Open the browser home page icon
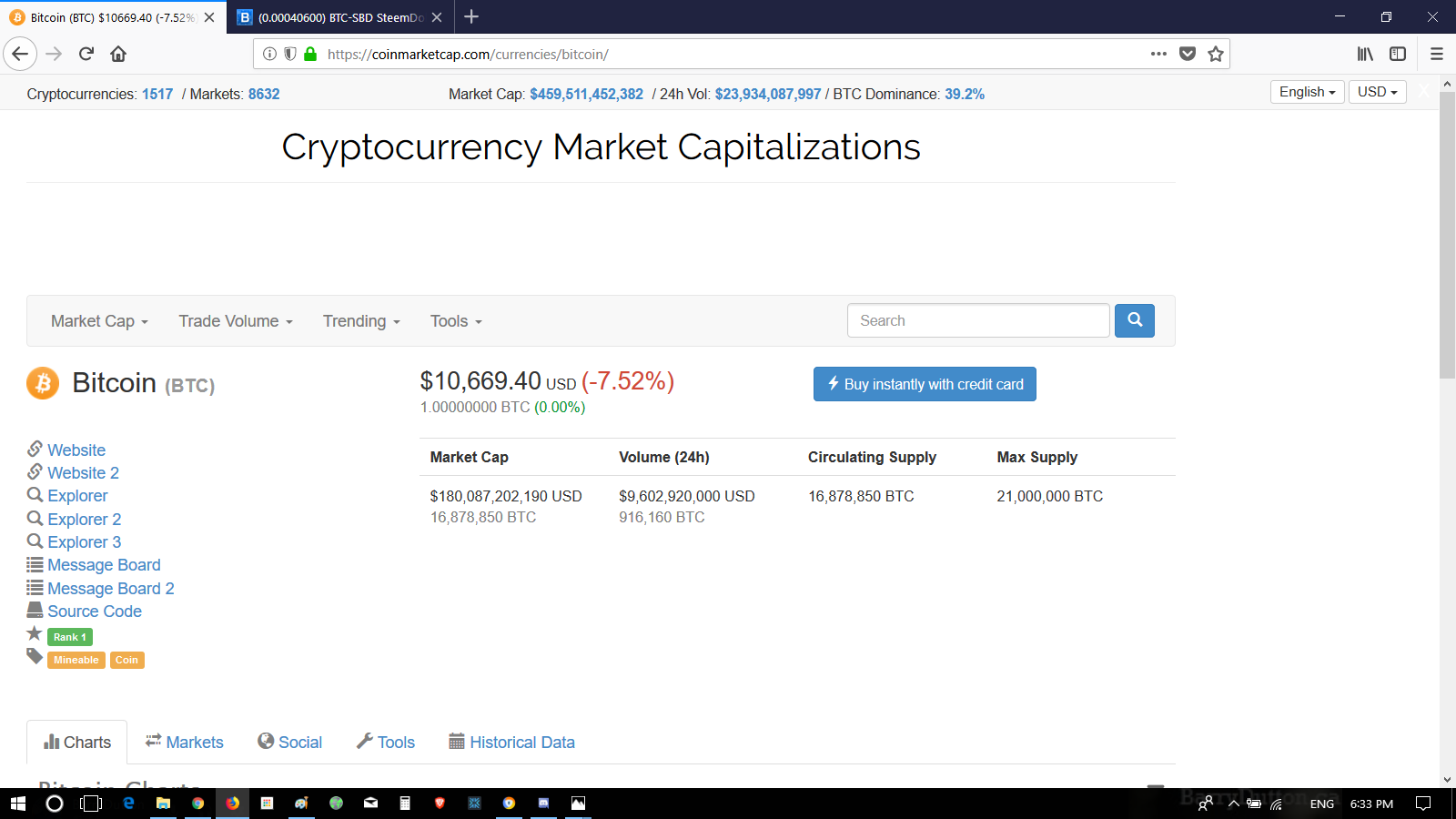The height and width of the screenshot is (819, 1456). coord(118,54)
